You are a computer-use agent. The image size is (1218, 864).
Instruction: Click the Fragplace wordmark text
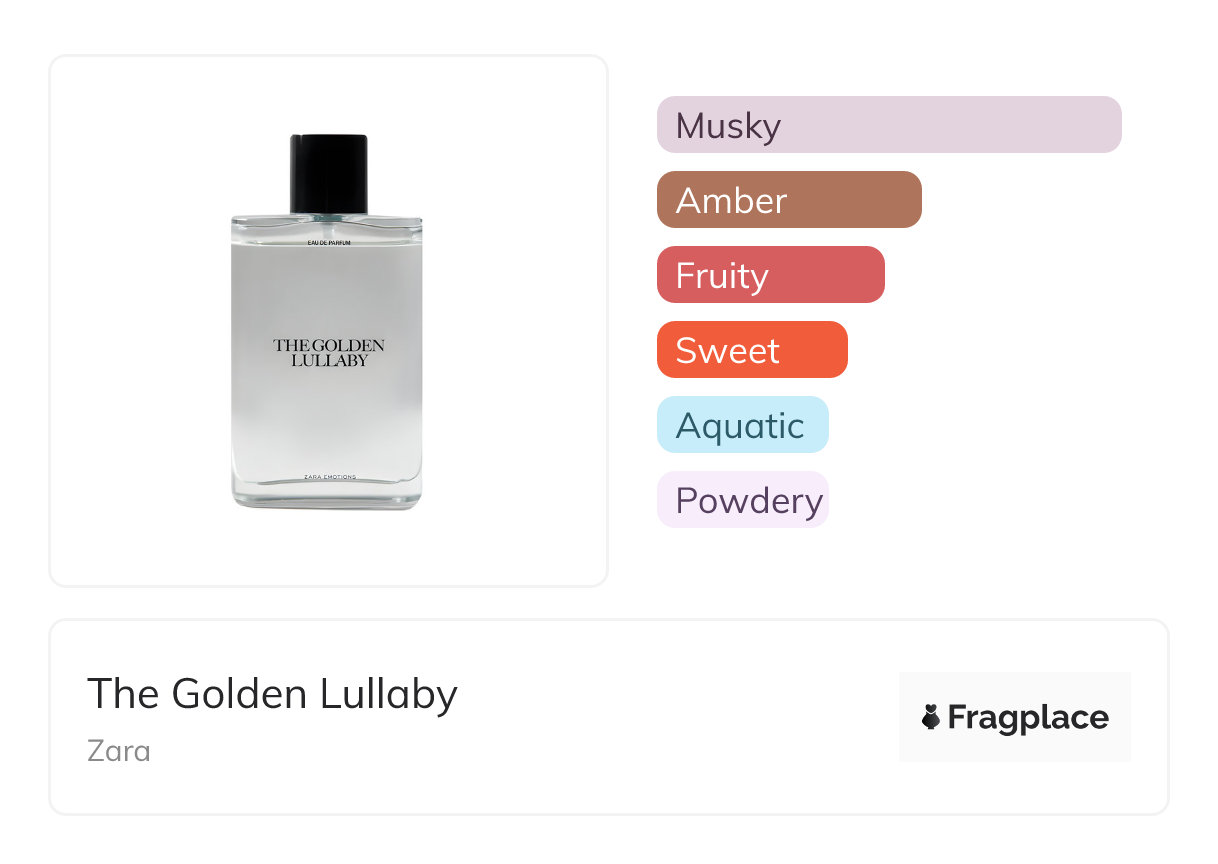coord(1028,717)
